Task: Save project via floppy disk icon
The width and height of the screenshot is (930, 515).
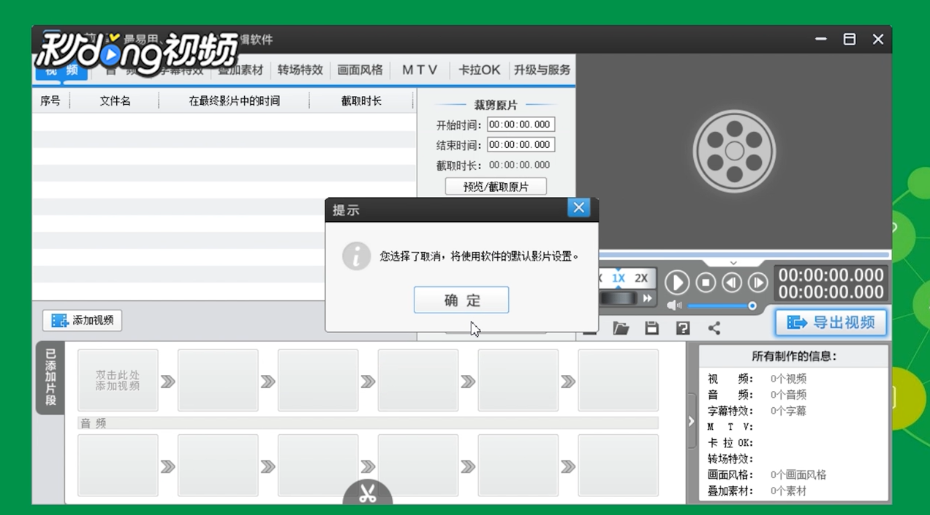Action: point(652,328)
